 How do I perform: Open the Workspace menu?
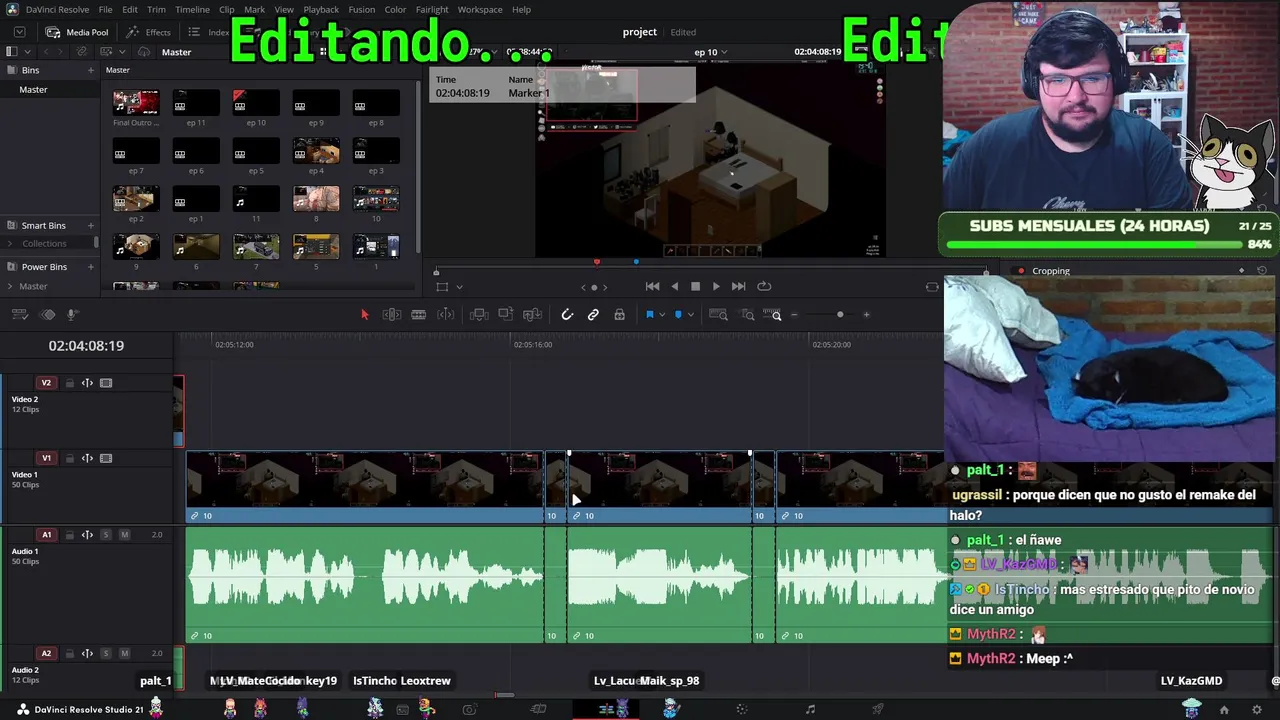[480, 10]
